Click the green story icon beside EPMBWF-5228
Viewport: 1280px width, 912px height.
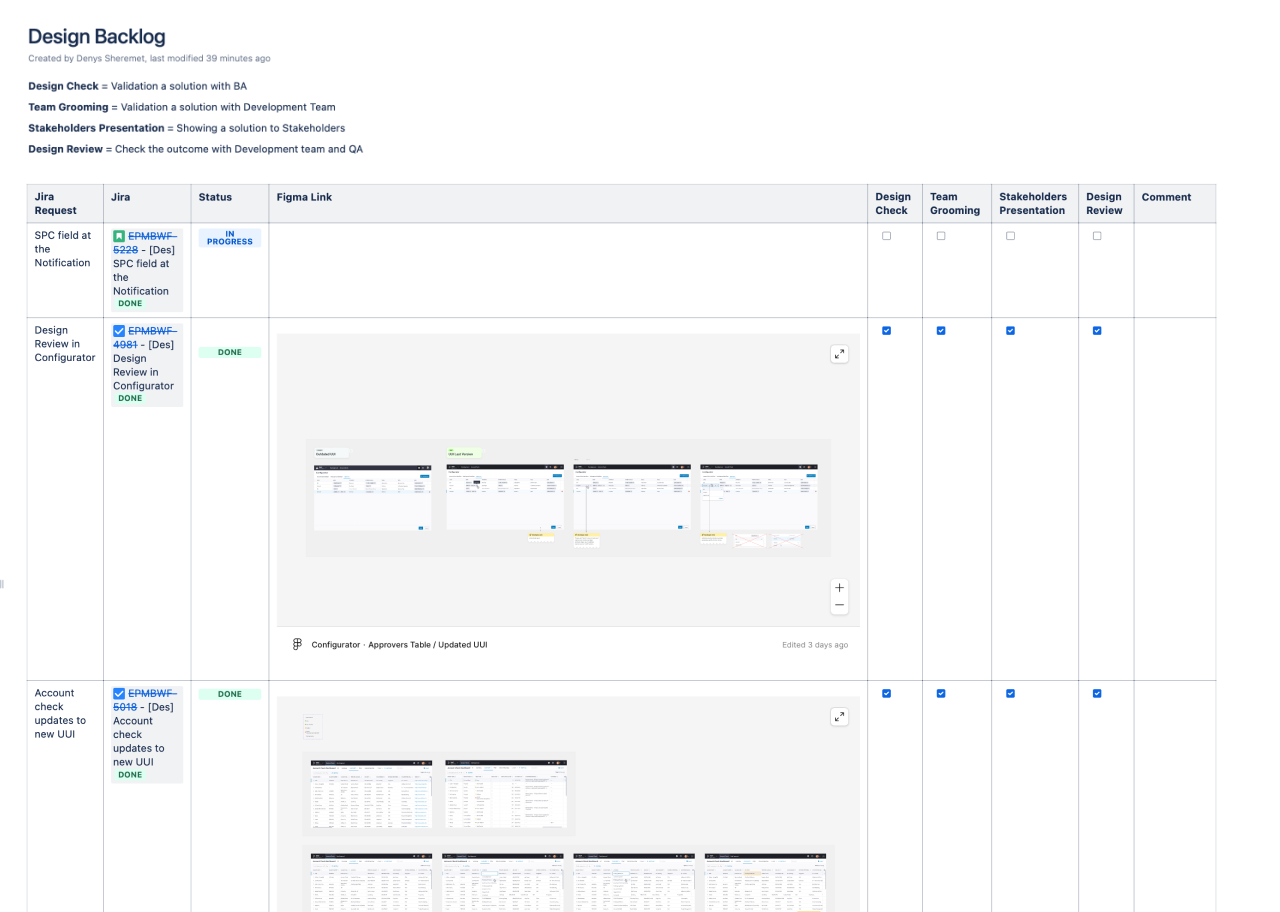[117, 237]
